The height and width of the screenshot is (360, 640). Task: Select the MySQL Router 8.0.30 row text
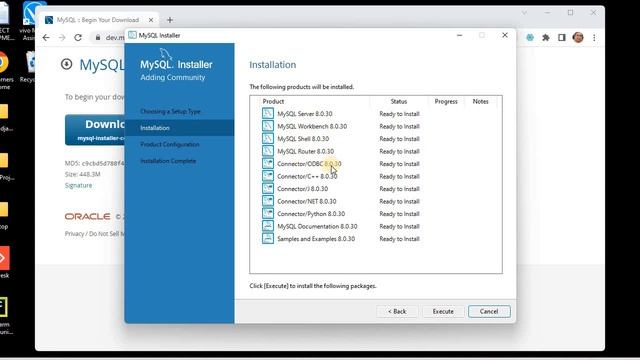[x=306, y=151]
